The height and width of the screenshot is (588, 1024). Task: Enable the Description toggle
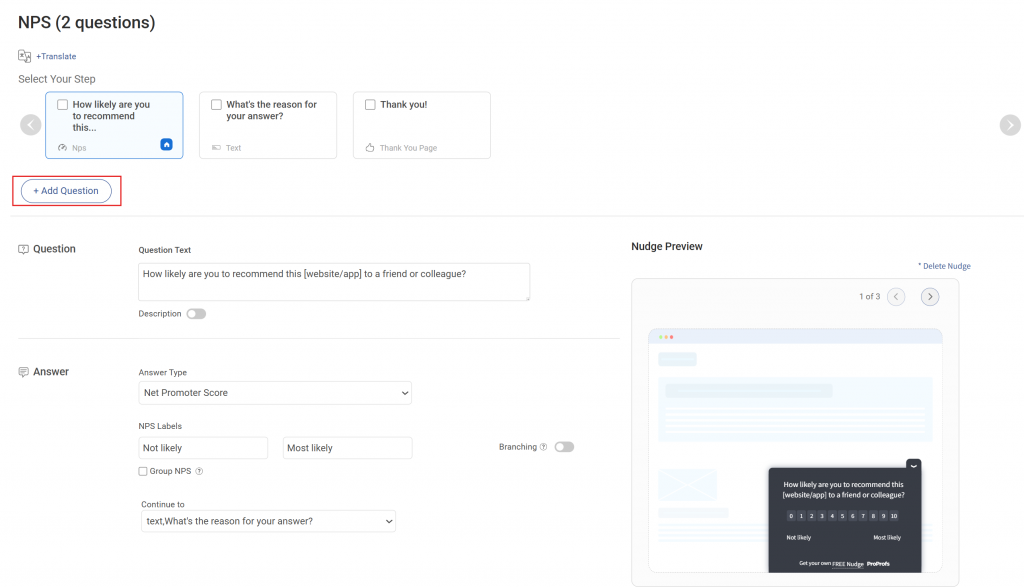coord(196,313)
